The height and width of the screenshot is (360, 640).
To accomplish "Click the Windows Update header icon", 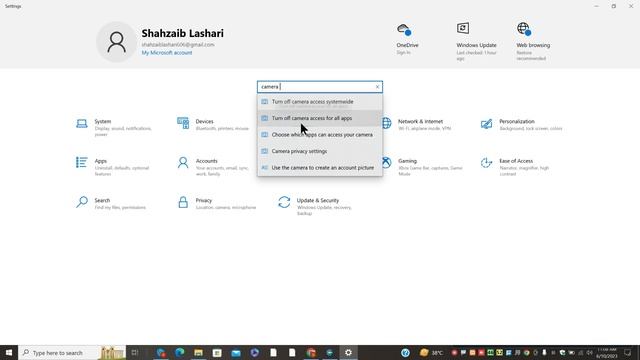I will [x=463, y=28].
